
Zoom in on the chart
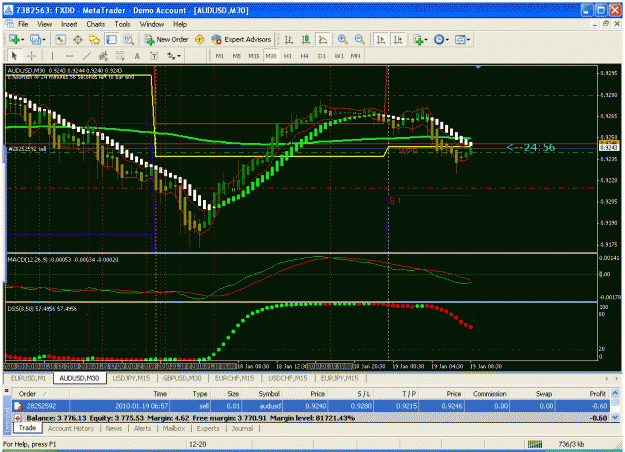click(342, 39)
